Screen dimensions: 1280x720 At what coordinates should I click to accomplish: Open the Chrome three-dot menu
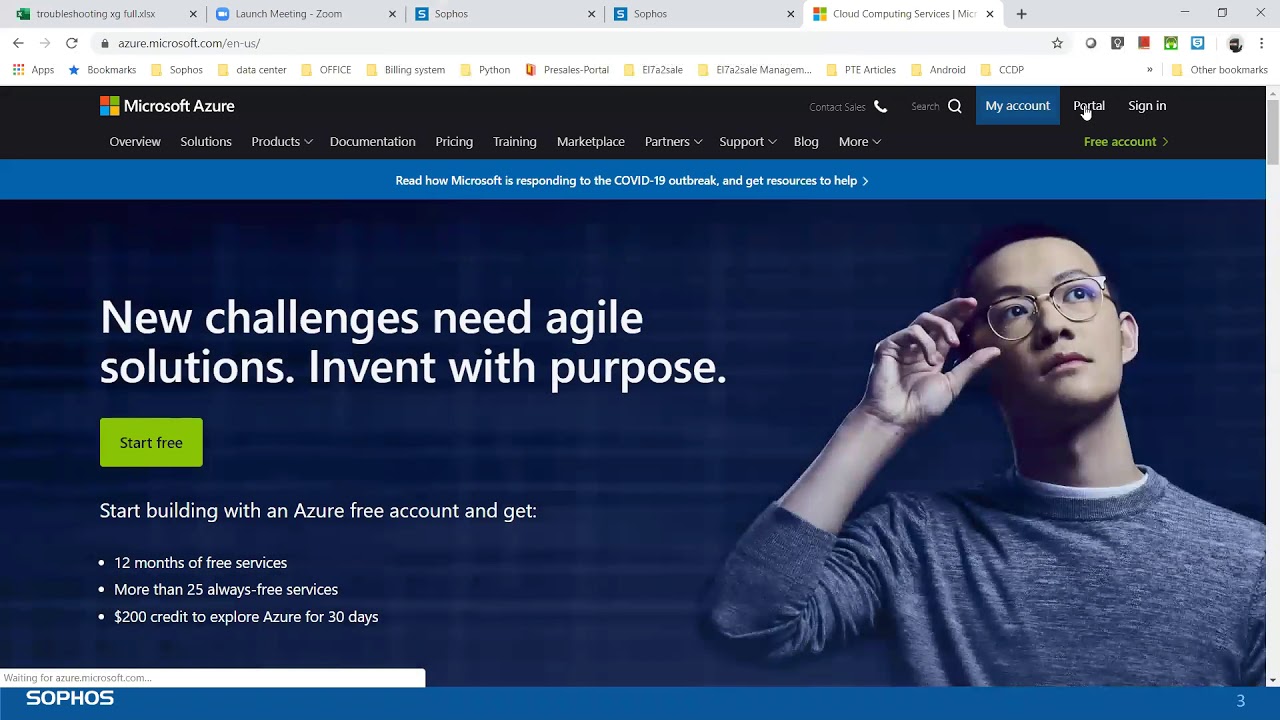point(1262,43)
